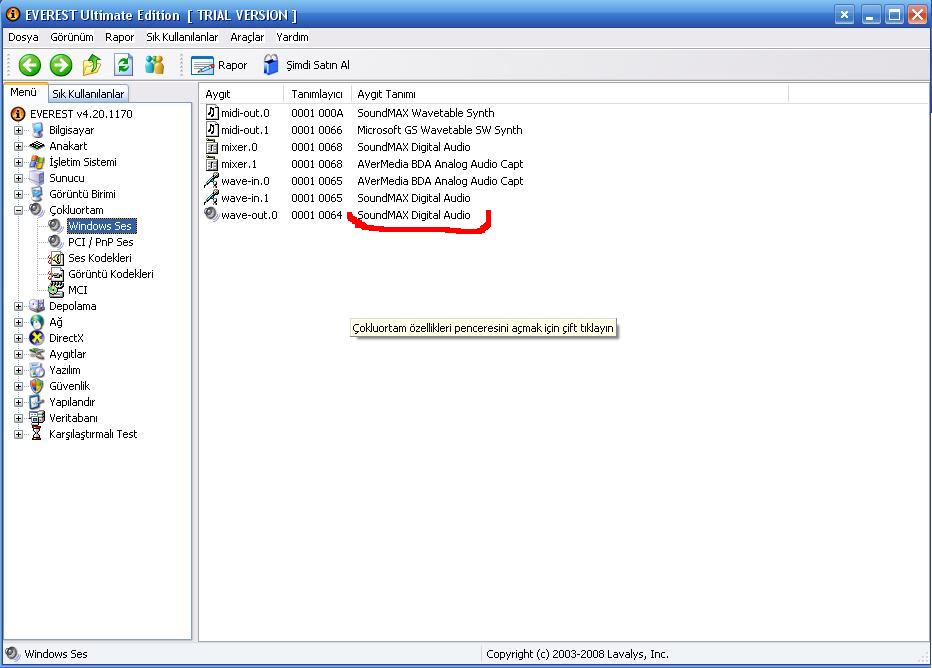Open the Yardım menu

[x=292, y=37]
